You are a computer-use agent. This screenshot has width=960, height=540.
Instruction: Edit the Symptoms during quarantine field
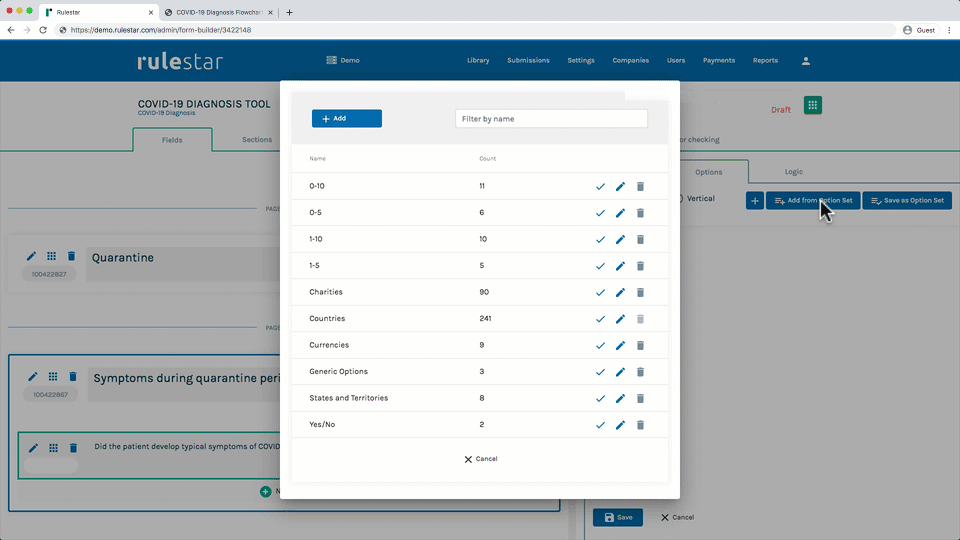[32, 377]
